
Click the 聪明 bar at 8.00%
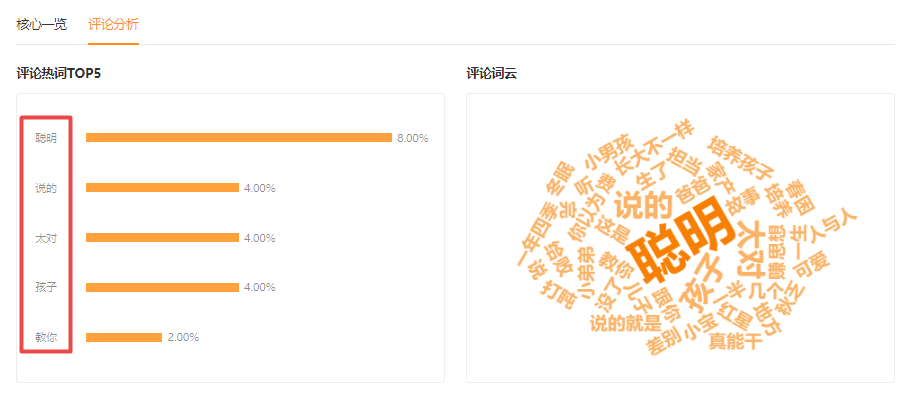coord(239,138)
